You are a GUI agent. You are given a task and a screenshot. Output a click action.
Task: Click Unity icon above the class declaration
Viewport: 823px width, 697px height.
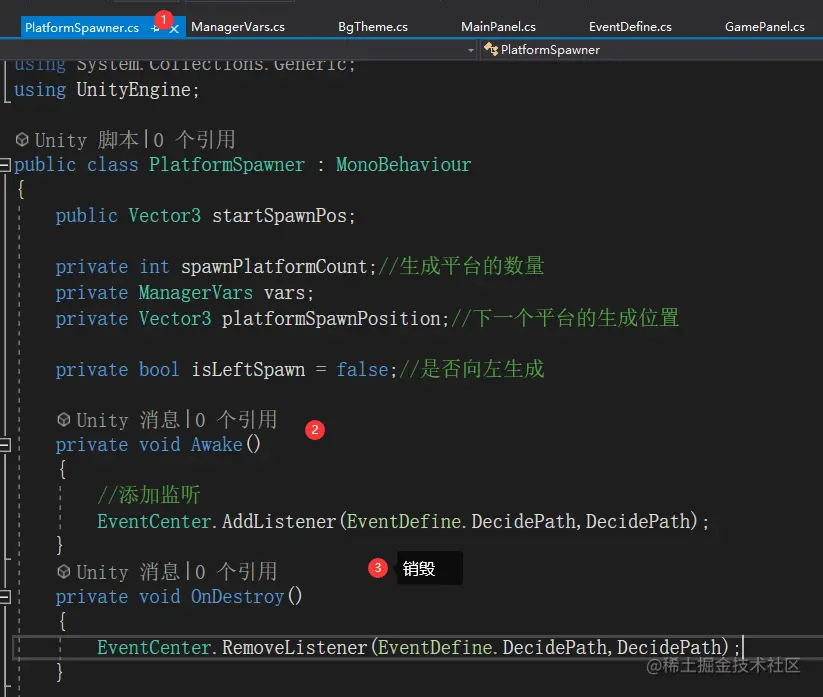(22, 140)
